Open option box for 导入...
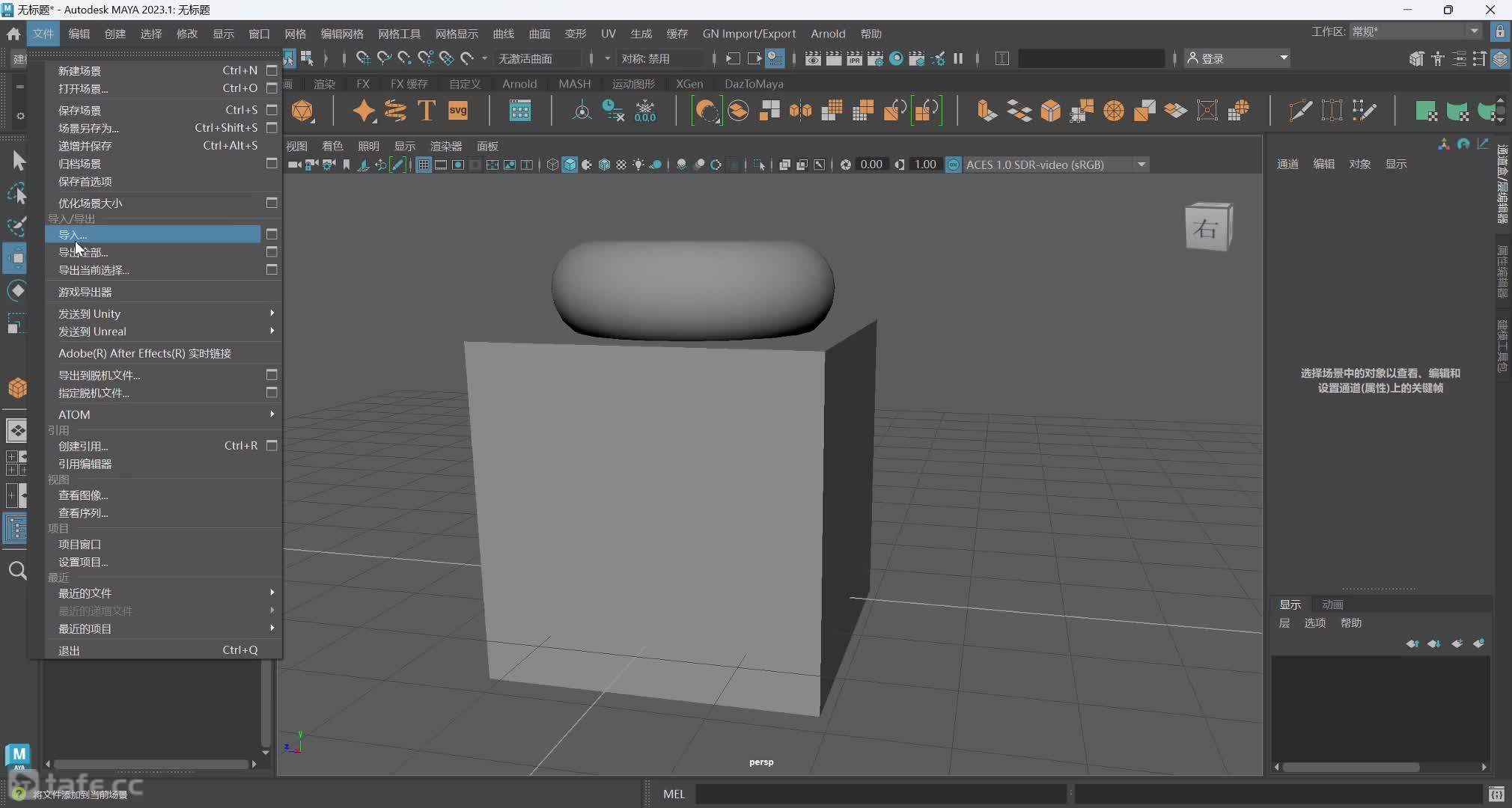This screenshot has width=1512, height=808. (272, 234)
